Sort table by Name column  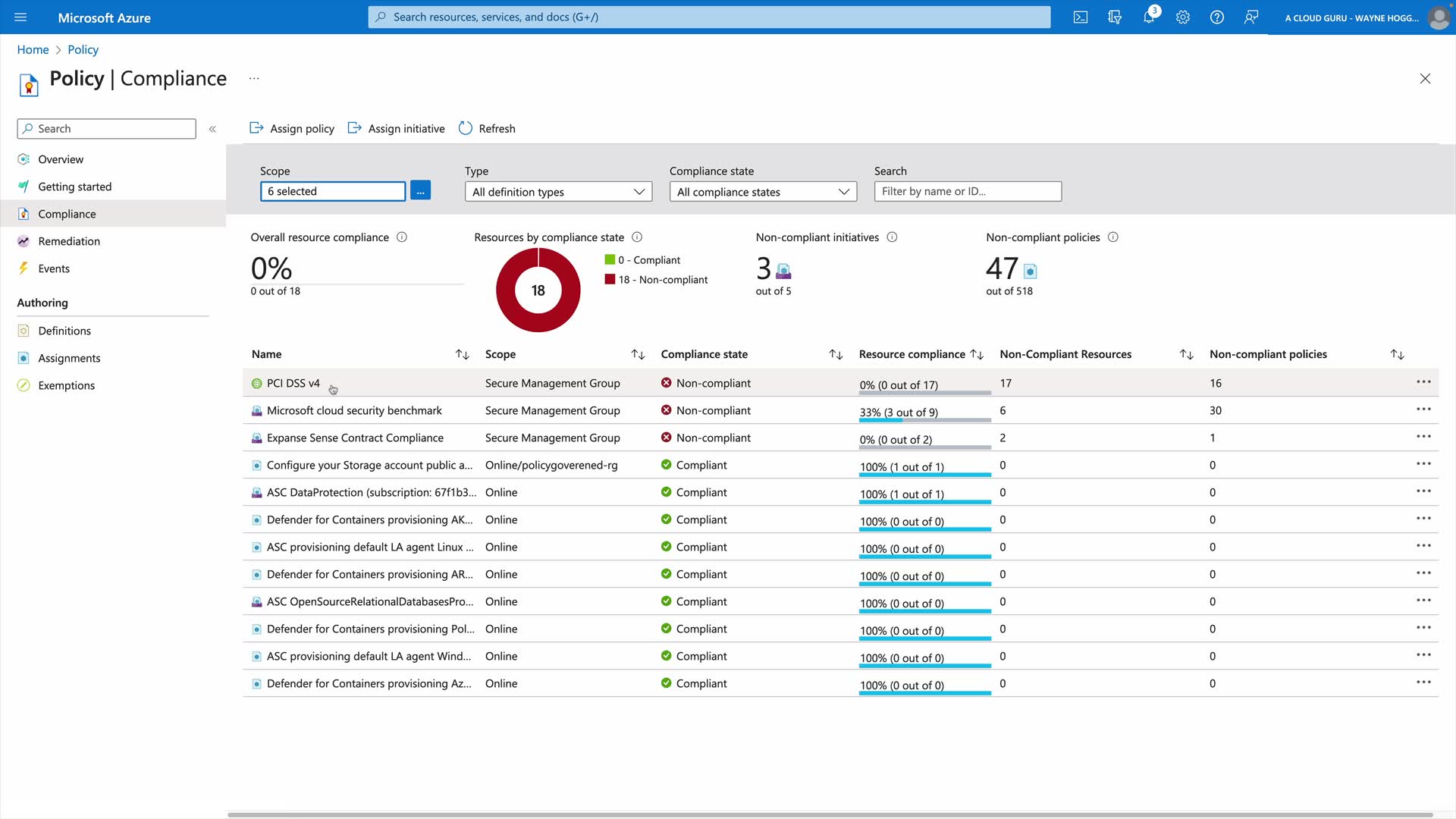point(462,355)
